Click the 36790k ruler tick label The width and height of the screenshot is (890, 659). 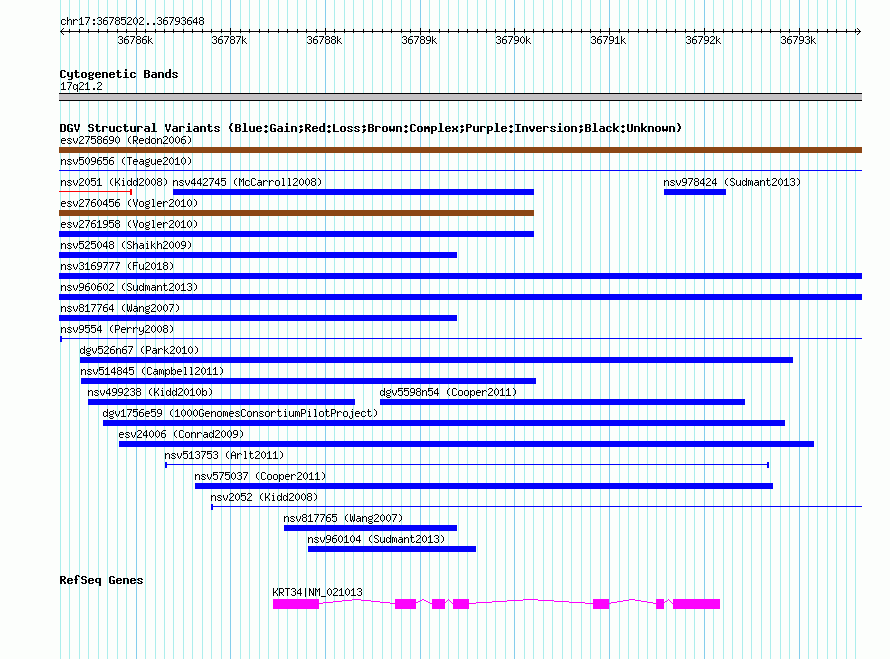coord(513,40)
